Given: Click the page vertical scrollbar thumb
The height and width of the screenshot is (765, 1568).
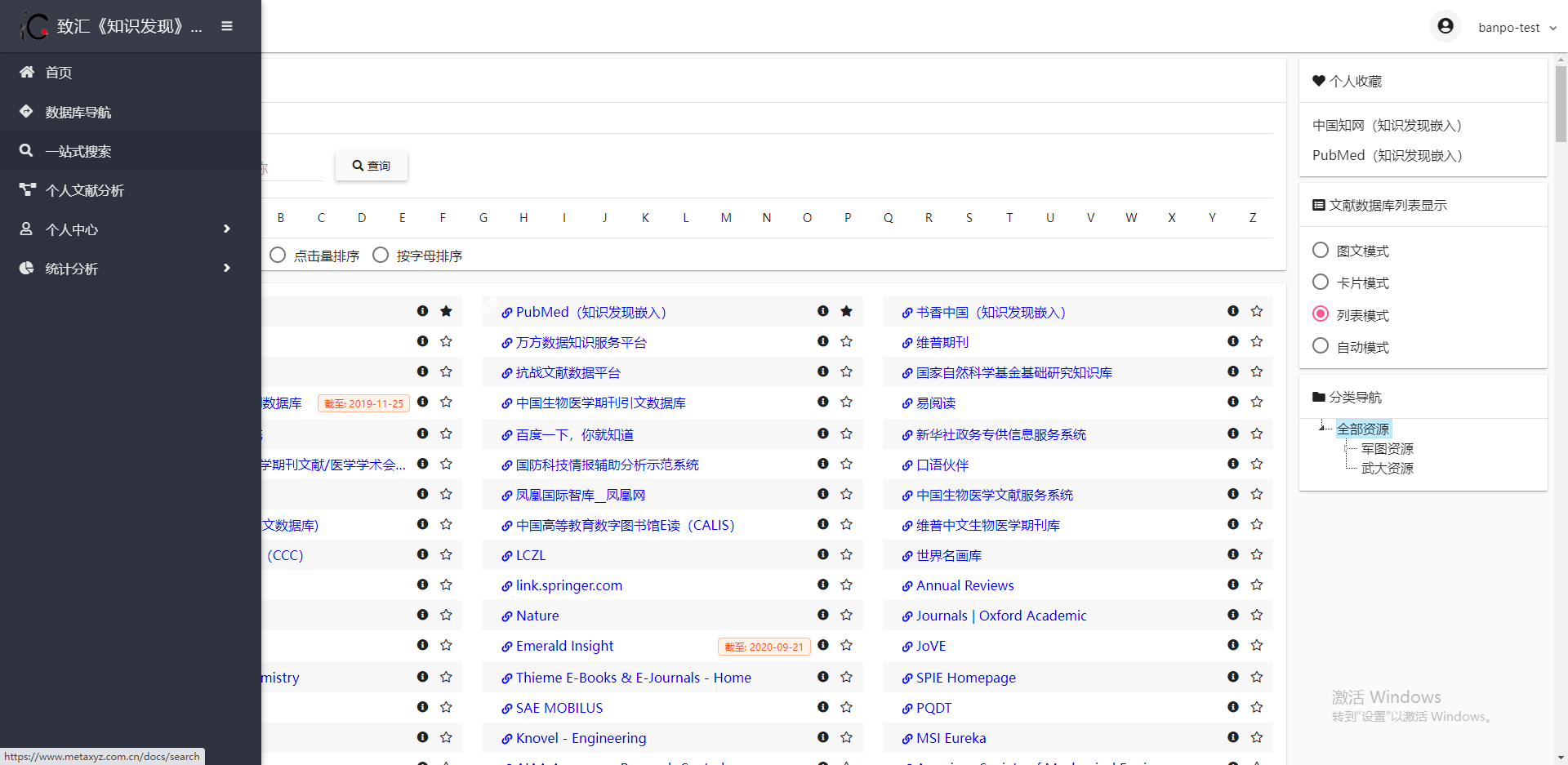Looking at the screenshot, I should click(1561, 104).
